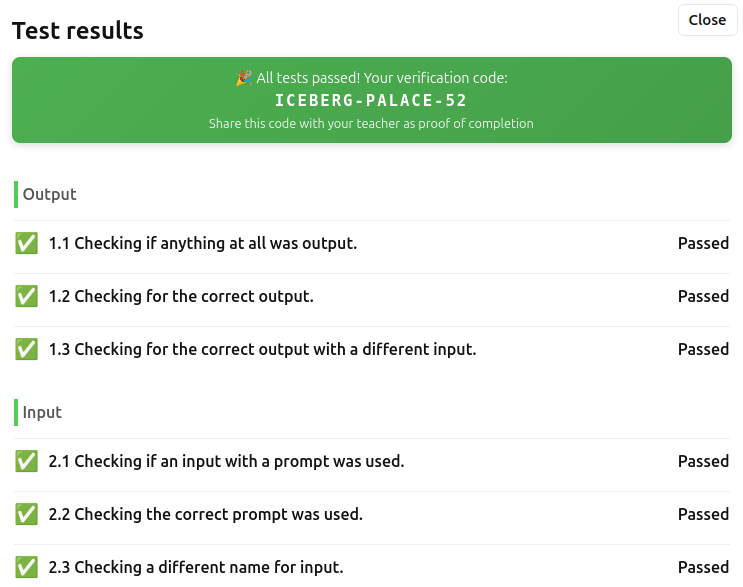Click green checkmark for test 2.2
Image resolution: width=743 pixels, height=587 pixels.
[x=27, y=514]
